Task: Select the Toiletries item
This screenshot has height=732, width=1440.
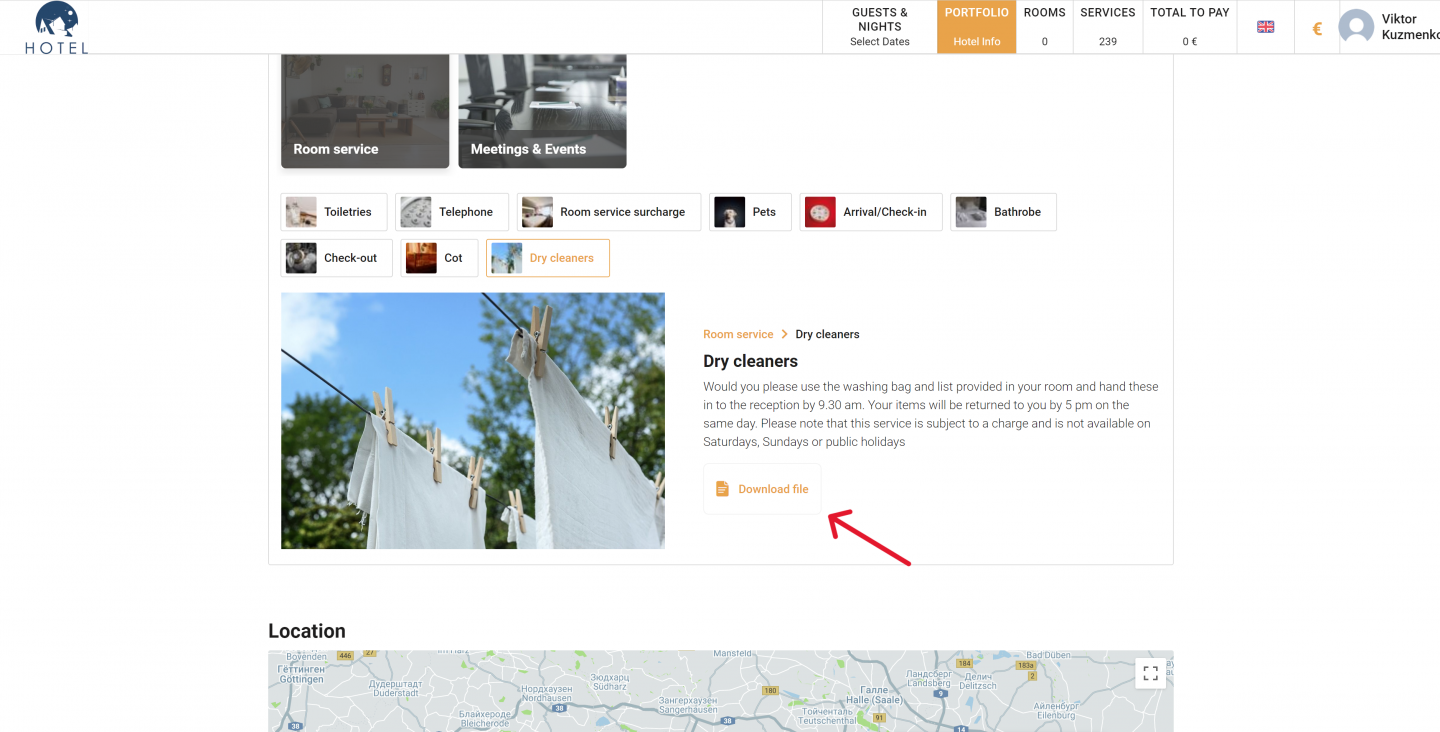Action: [334, 212]
